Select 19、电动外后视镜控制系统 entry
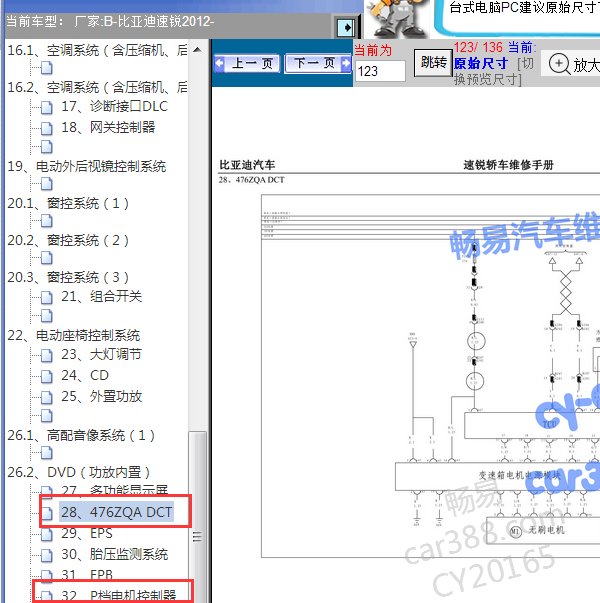 [87, 166]
